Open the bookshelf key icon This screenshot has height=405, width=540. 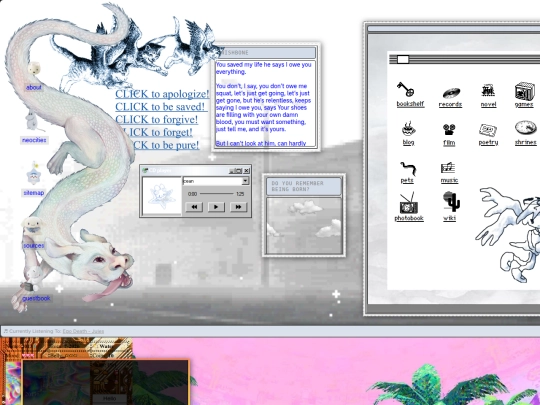tap(405, 90)
